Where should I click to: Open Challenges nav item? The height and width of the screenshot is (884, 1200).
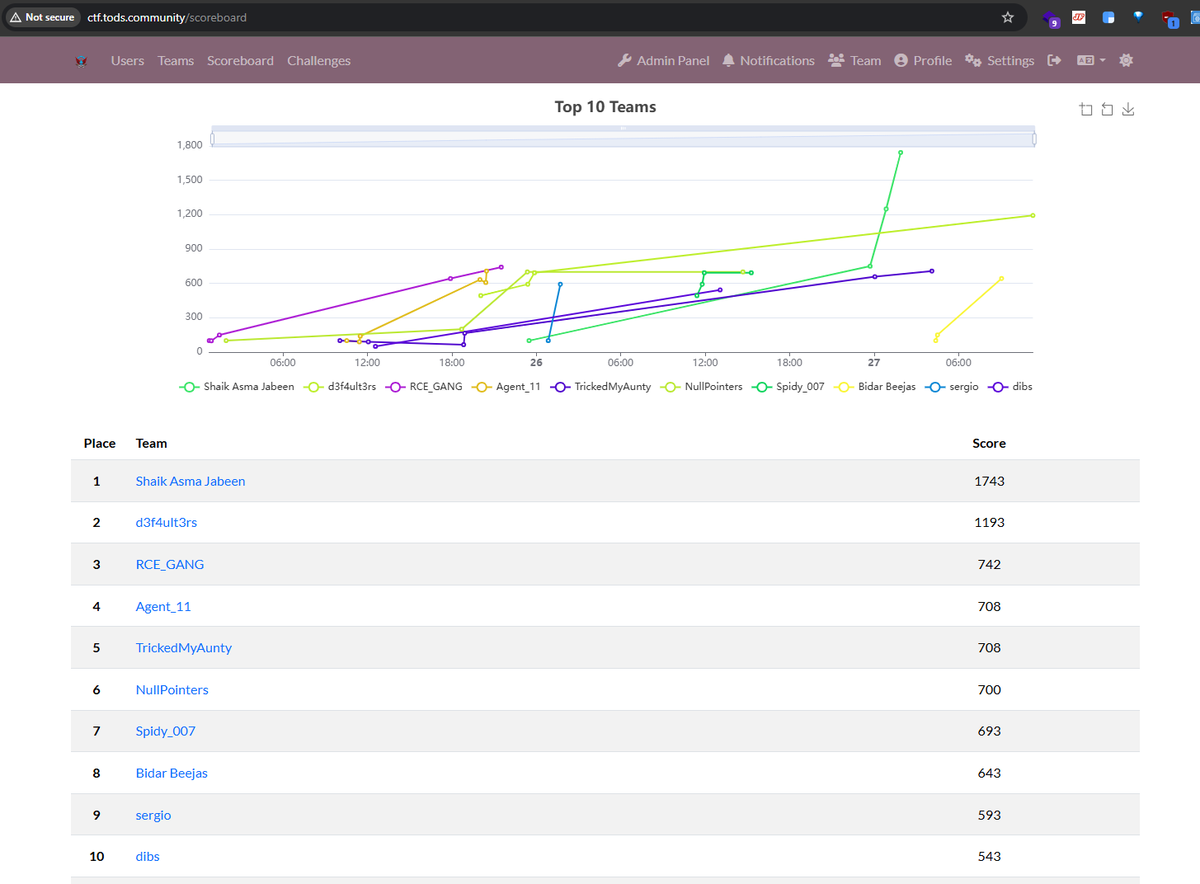click(319, 61)
